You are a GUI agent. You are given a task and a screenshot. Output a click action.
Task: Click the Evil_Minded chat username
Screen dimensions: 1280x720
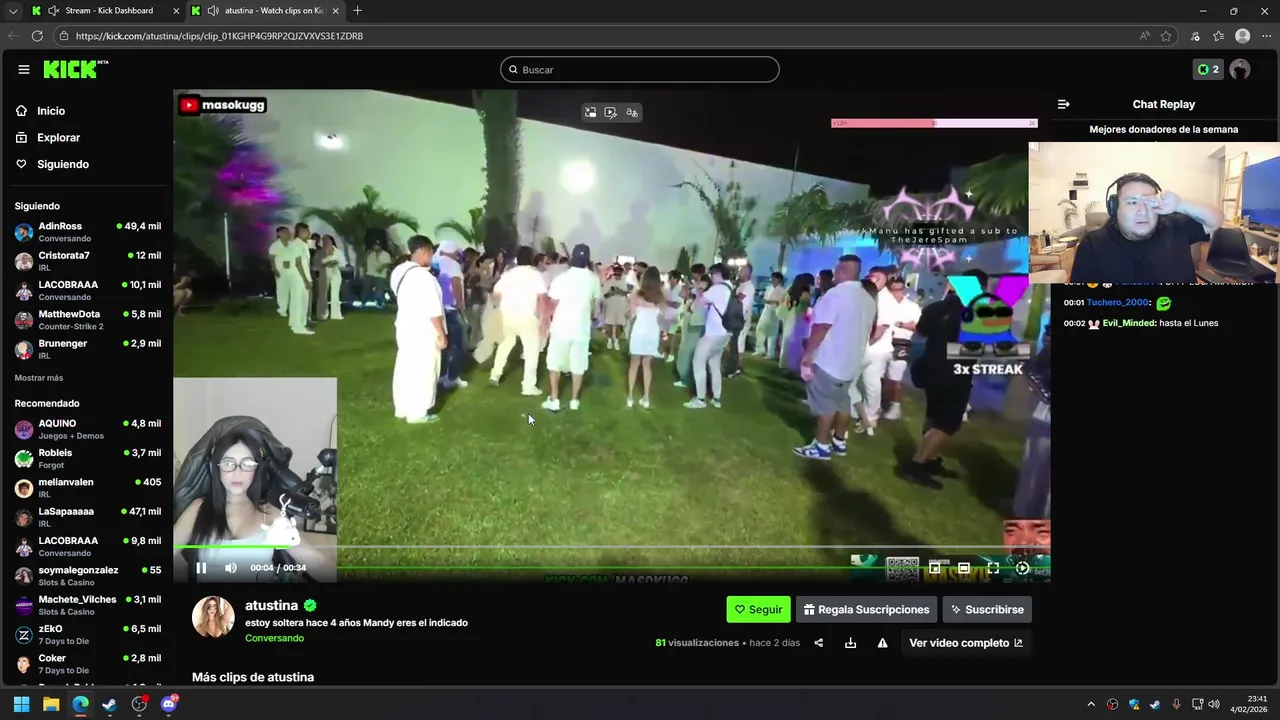click(1129, 323)
